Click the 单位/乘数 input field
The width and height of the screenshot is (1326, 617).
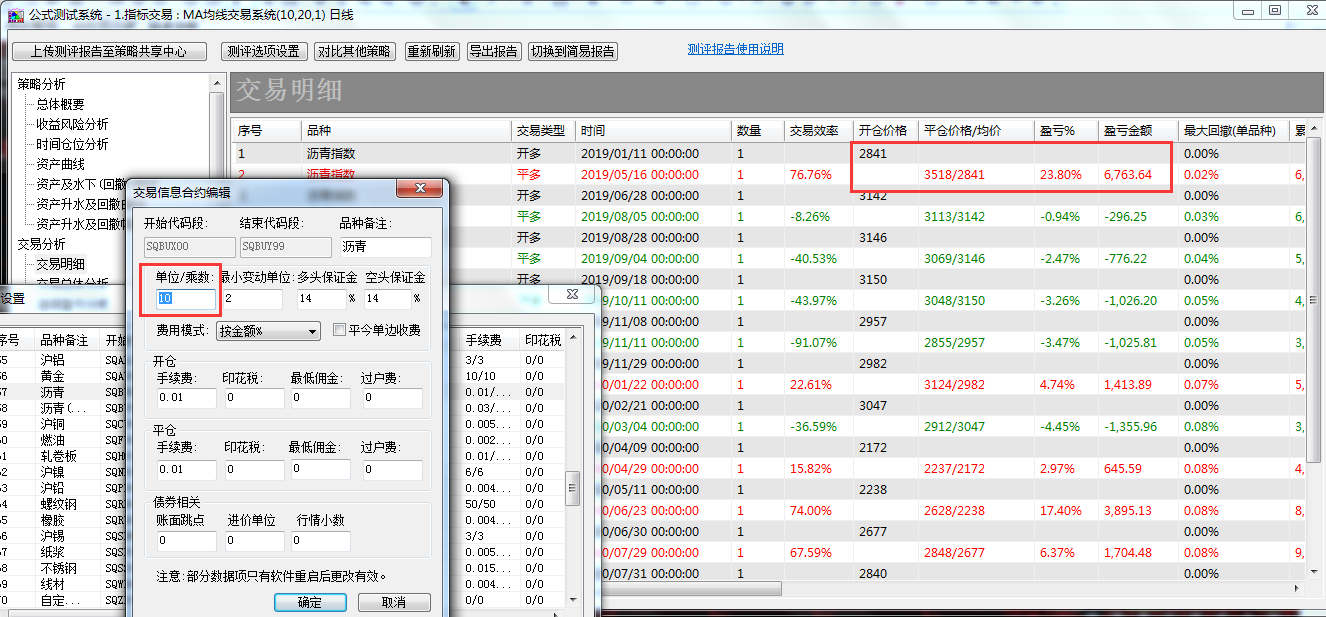[x=186, y=299]
